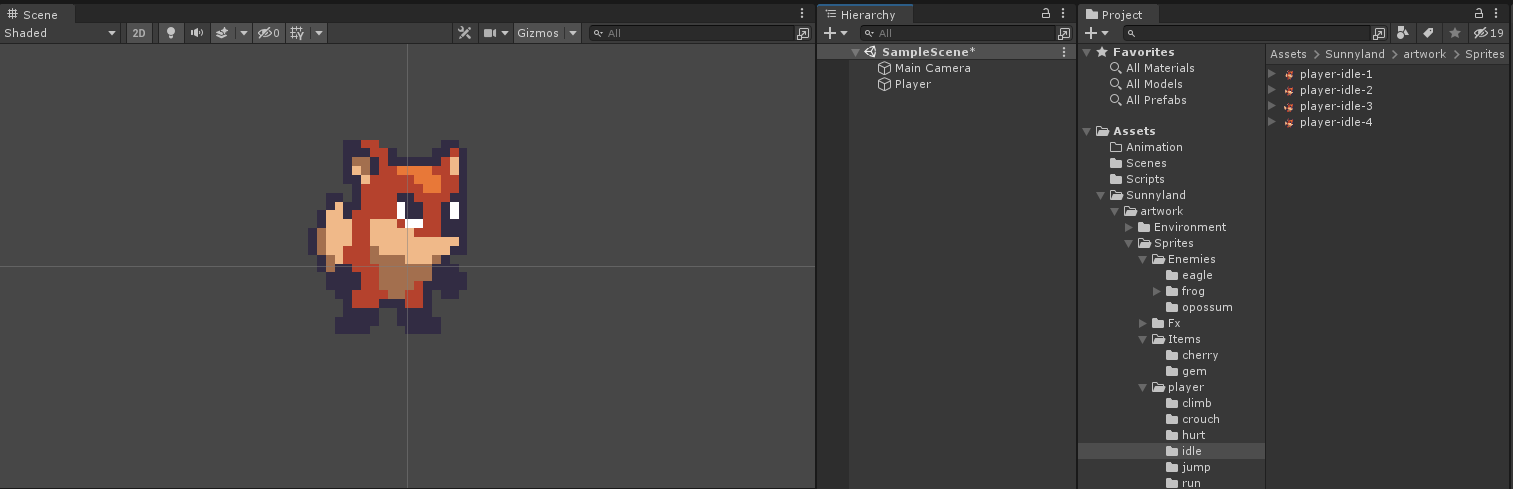The image size is (1513, 489).
Task: Open the Scenes folder
Action: (x=1138, y=163)
